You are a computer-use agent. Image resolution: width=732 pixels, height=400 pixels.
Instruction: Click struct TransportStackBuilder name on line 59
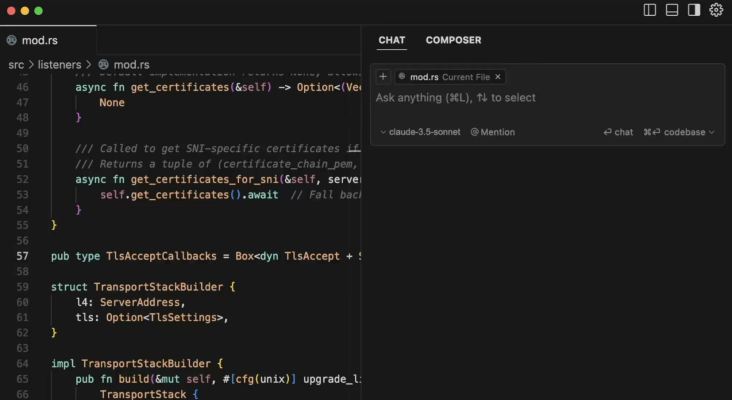(x=158, y=287)
